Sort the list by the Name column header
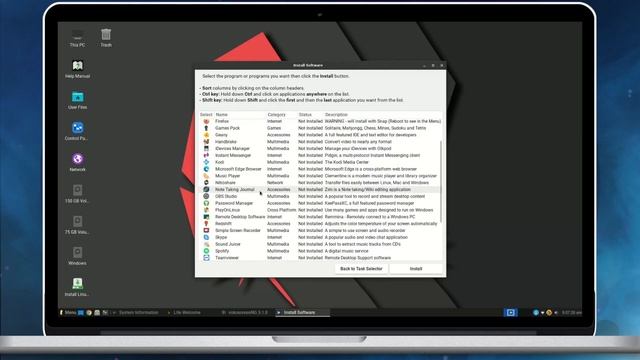The height and width of the screenshot is (360, 640). click(x=222, y=115)
